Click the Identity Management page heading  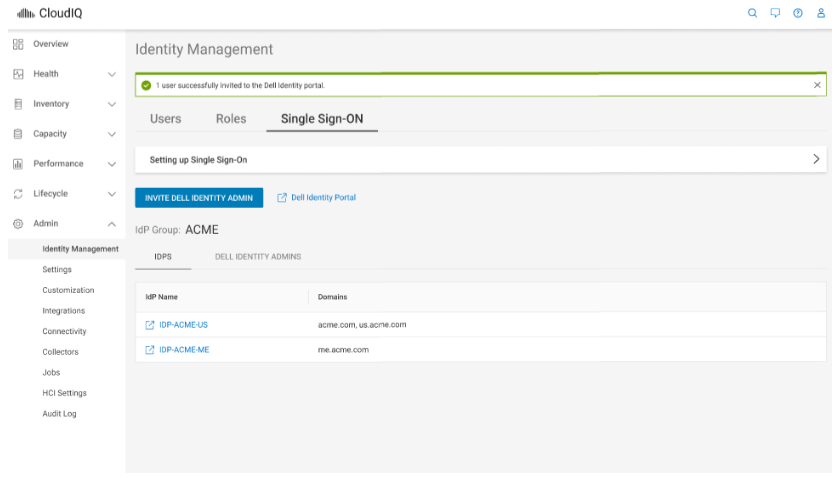[204, 50]
